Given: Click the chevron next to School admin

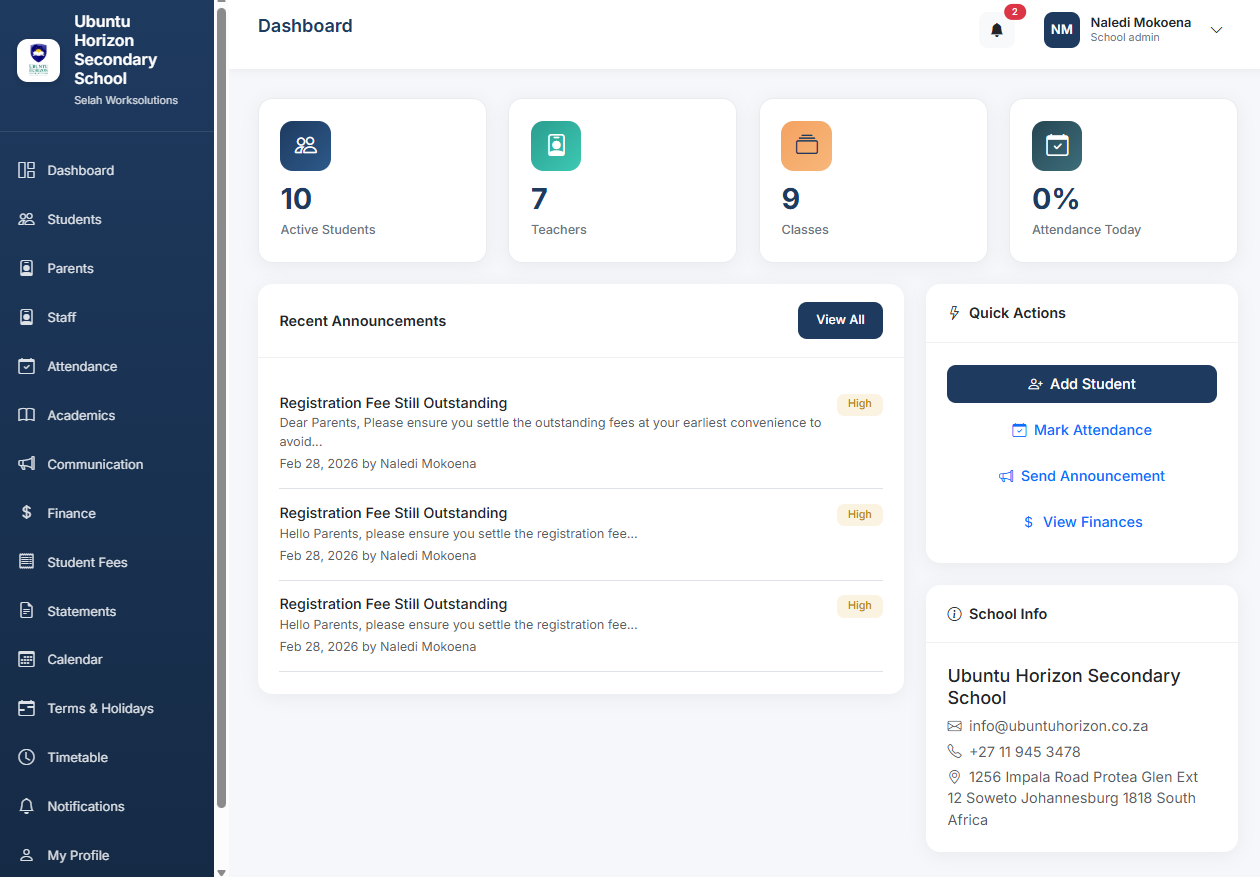Looking at the screenshot, I should [1216, 30].
